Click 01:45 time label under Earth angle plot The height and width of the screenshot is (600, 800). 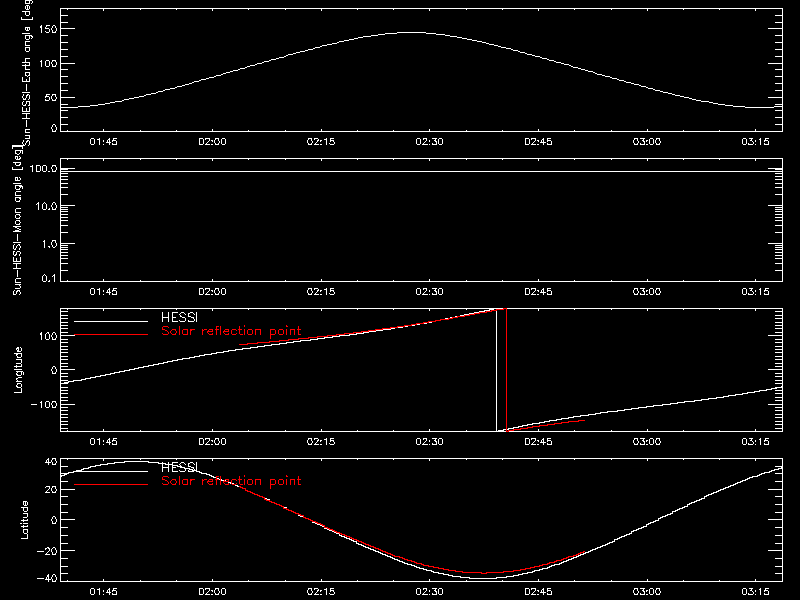[104, 142]
